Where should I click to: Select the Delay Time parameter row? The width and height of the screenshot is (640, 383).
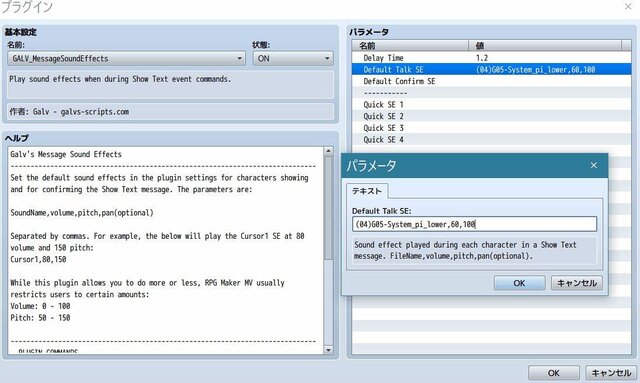tap(491, 58)
